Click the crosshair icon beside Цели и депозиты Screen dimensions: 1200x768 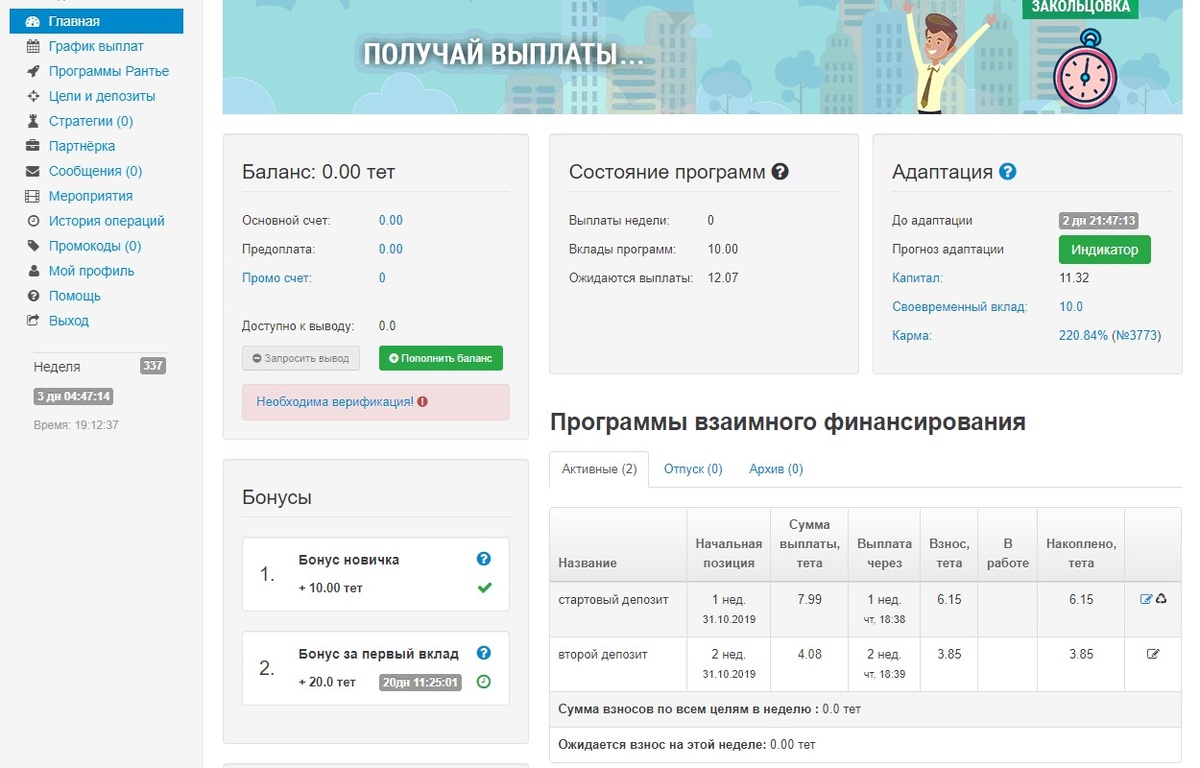[32, 96]
